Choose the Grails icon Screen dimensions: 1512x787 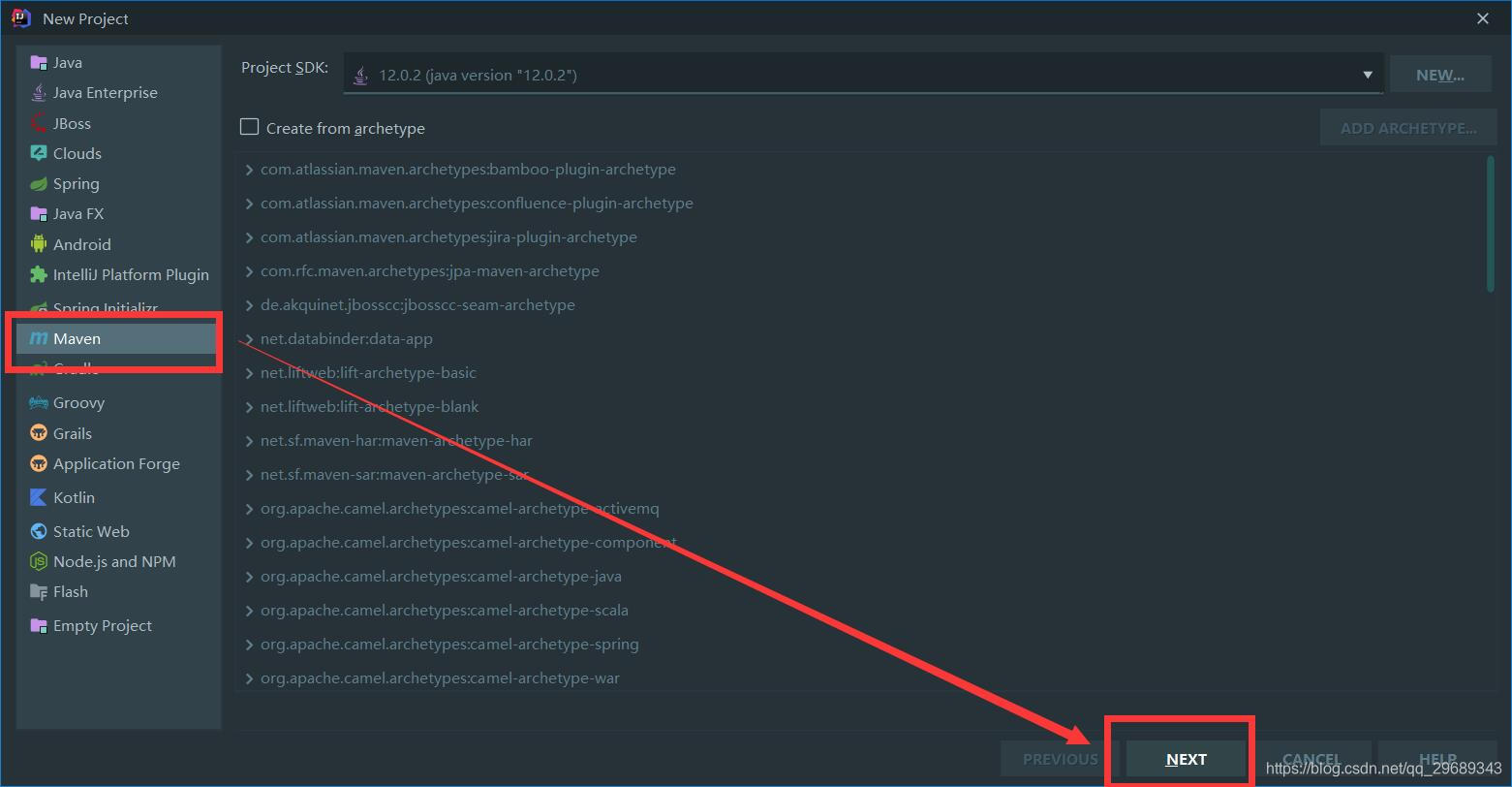tap(39, 433)
